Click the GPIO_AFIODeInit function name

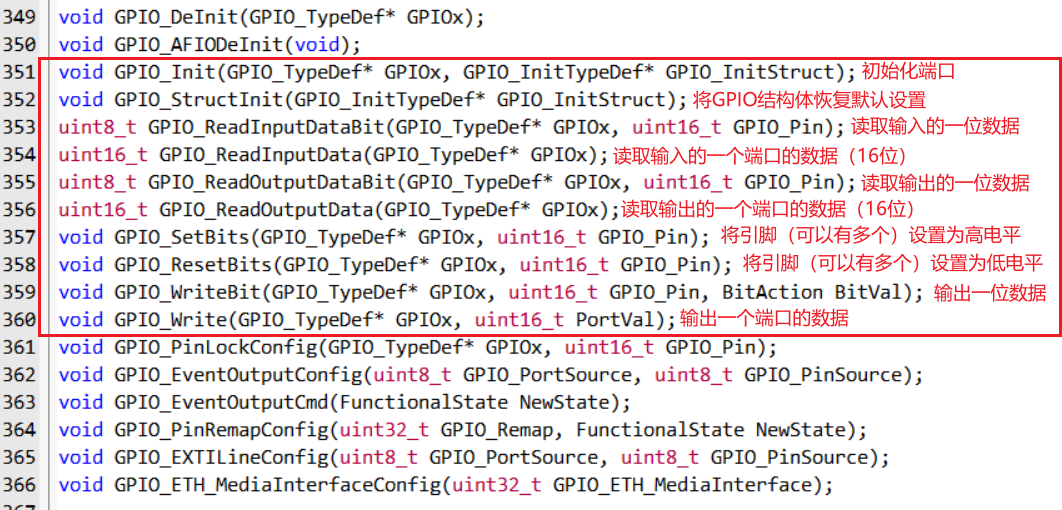(x=198, y=45)
